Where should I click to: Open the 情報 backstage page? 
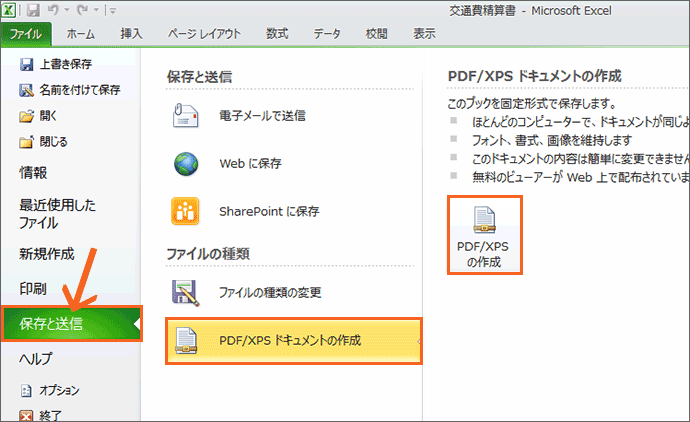[33, 172]
